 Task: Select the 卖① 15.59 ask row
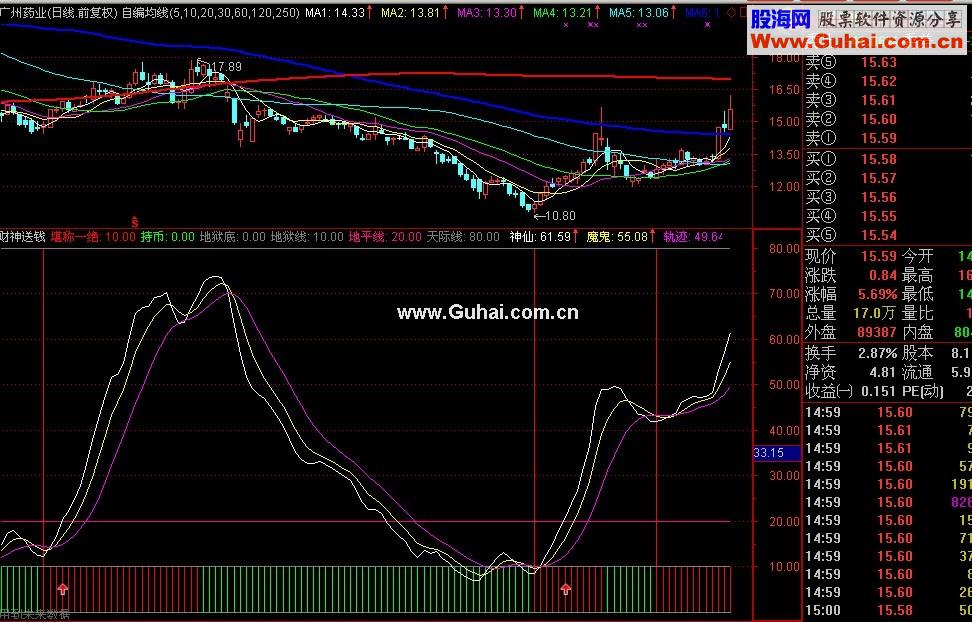(888, 138)
